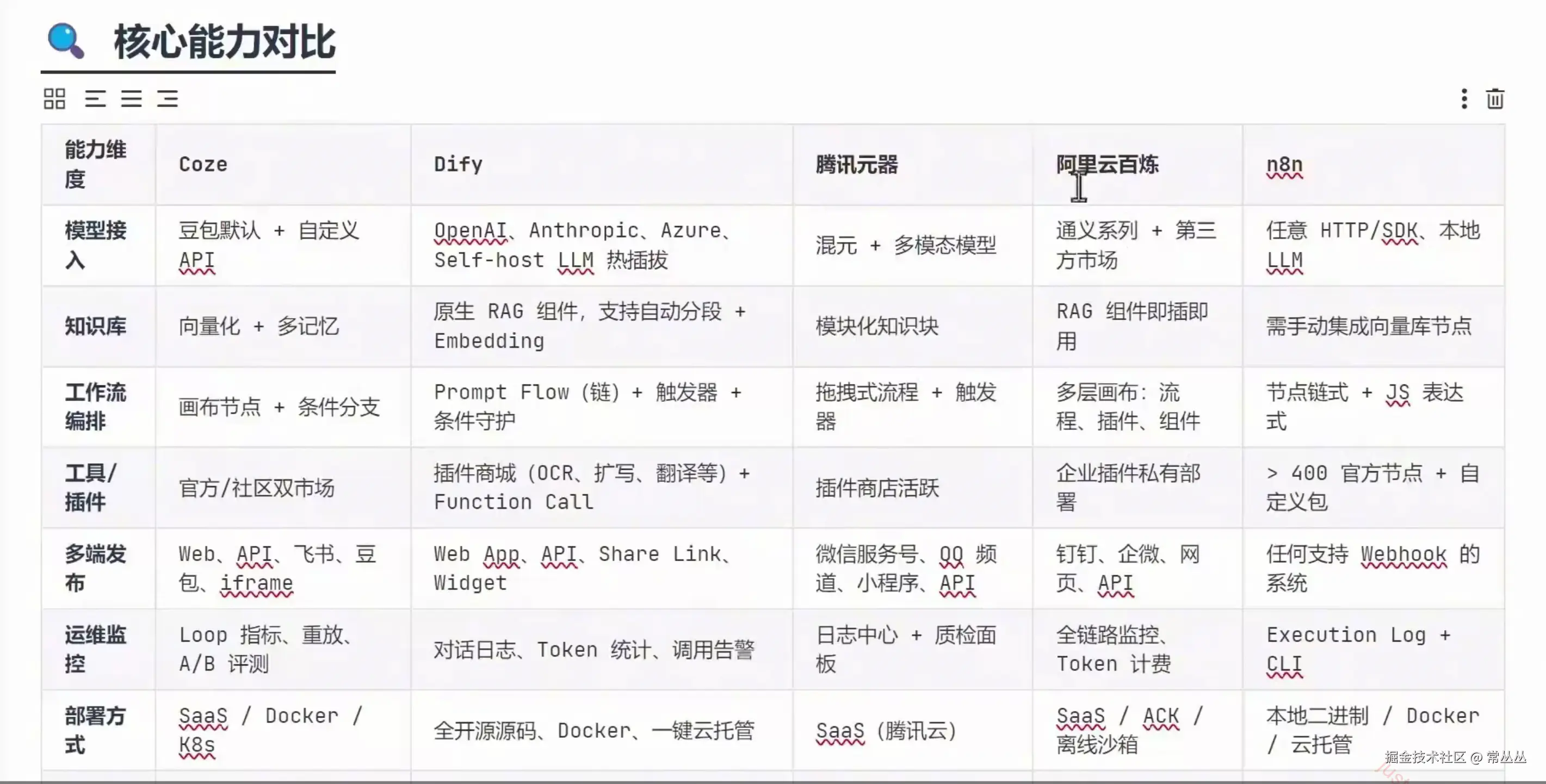Select the Coze column header cell

pyautogui.click(x=283, y=164)
